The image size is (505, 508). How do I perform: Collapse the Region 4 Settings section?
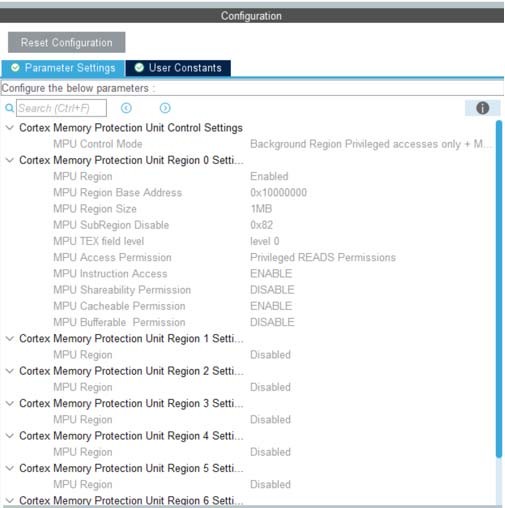click(x=10, y=436)
